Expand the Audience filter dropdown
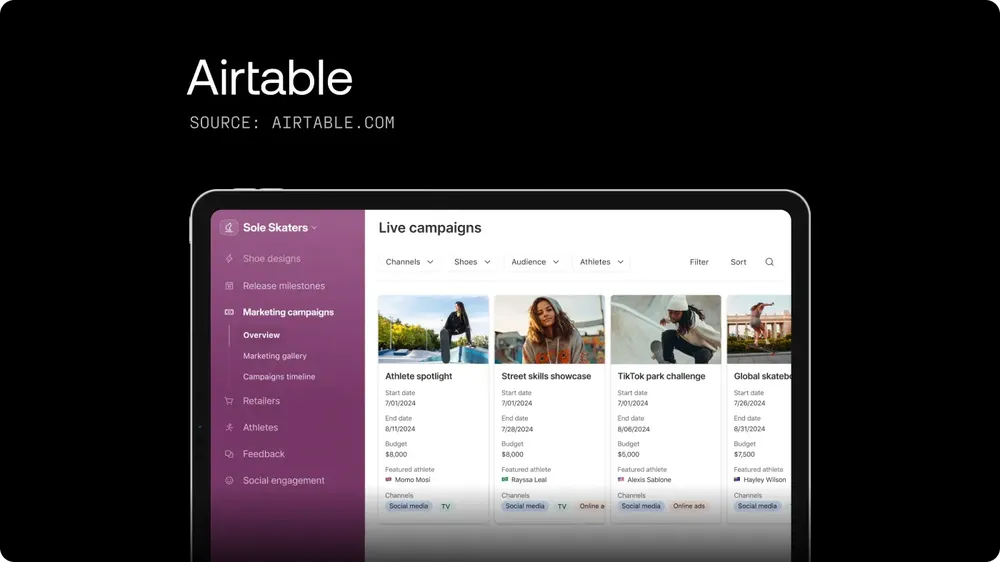Image resolution: width=1000 pixels, height=562 pixels. click(535, 262)
